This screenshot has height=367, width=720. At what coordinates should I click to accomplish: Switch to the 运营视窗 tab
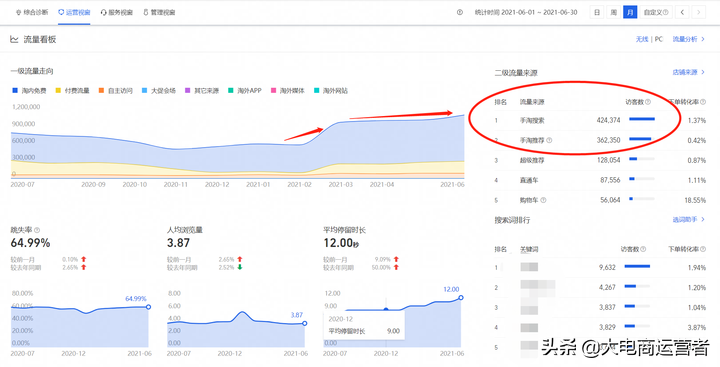point(74,12)
